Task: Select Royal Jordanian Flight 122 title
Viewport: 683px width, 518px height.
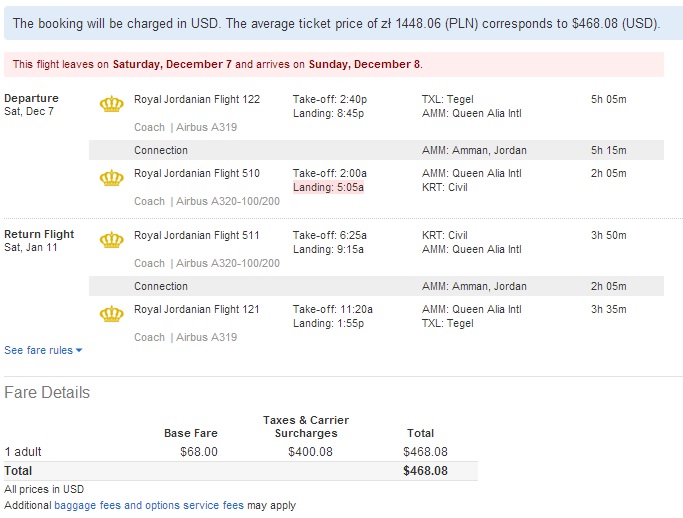Action: tap(197, 99)
